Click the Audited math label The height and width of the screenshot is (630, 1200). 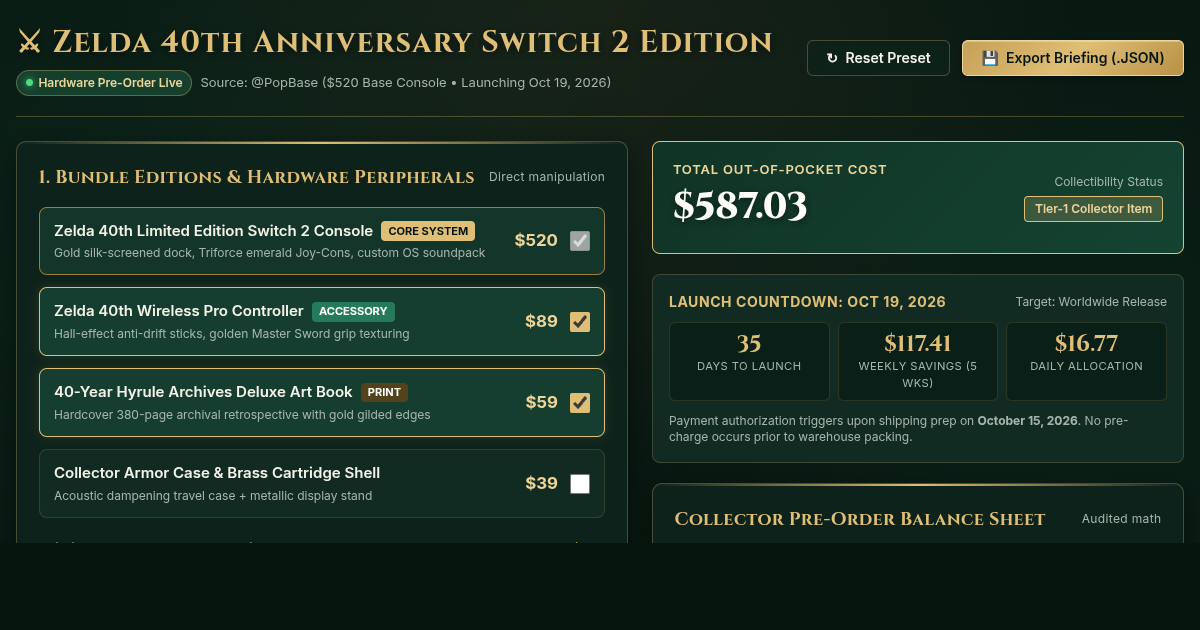tap(1121, 519)
